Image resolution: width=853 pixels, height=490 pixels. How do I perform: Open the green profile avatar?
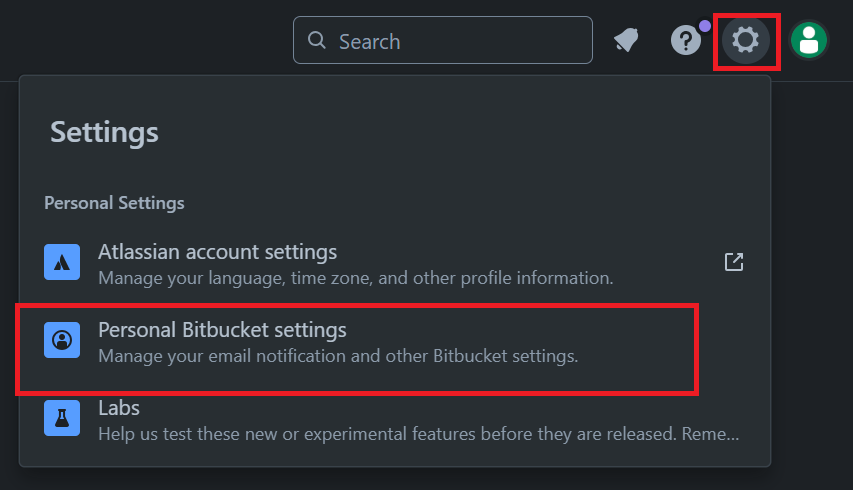[809, 41]
